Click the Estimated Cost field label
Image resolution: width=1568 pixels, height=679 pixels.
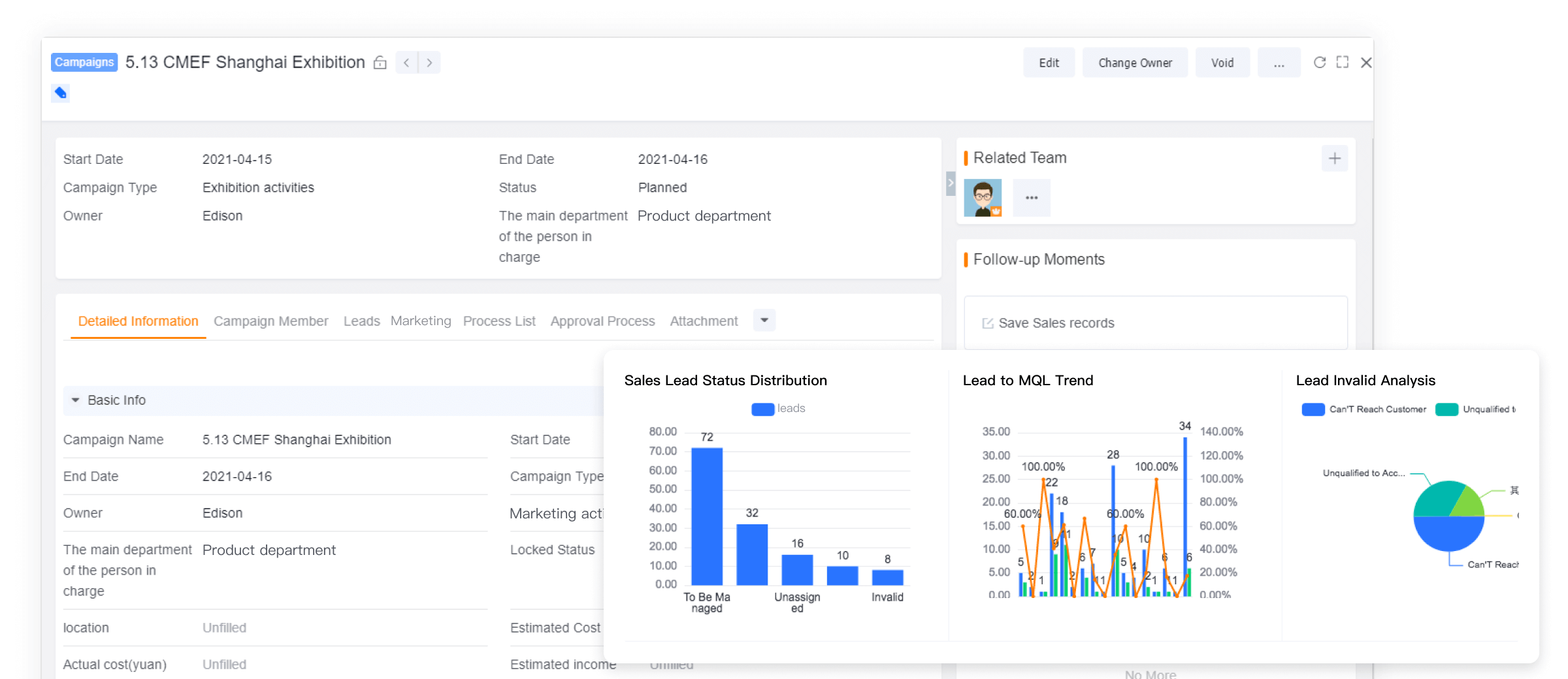click(555, 628)
